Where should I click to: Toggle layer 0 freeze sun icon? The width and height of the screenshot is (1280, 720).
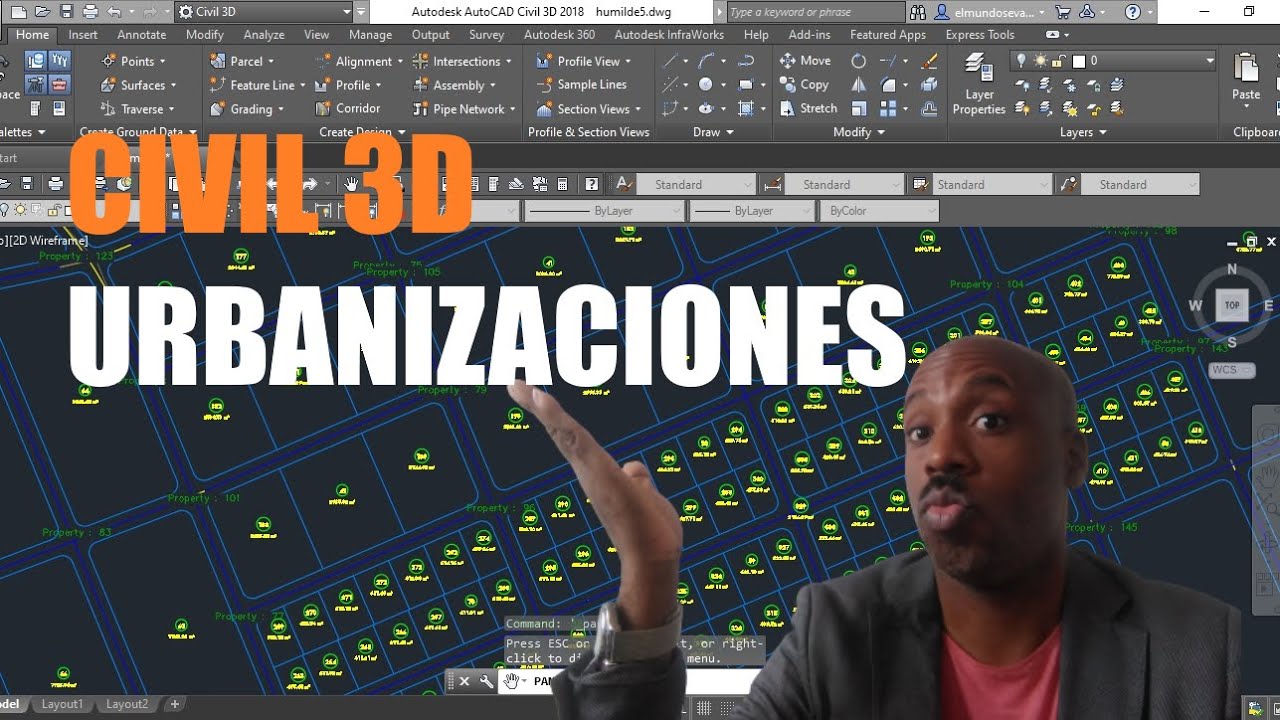click(1040, 61)
